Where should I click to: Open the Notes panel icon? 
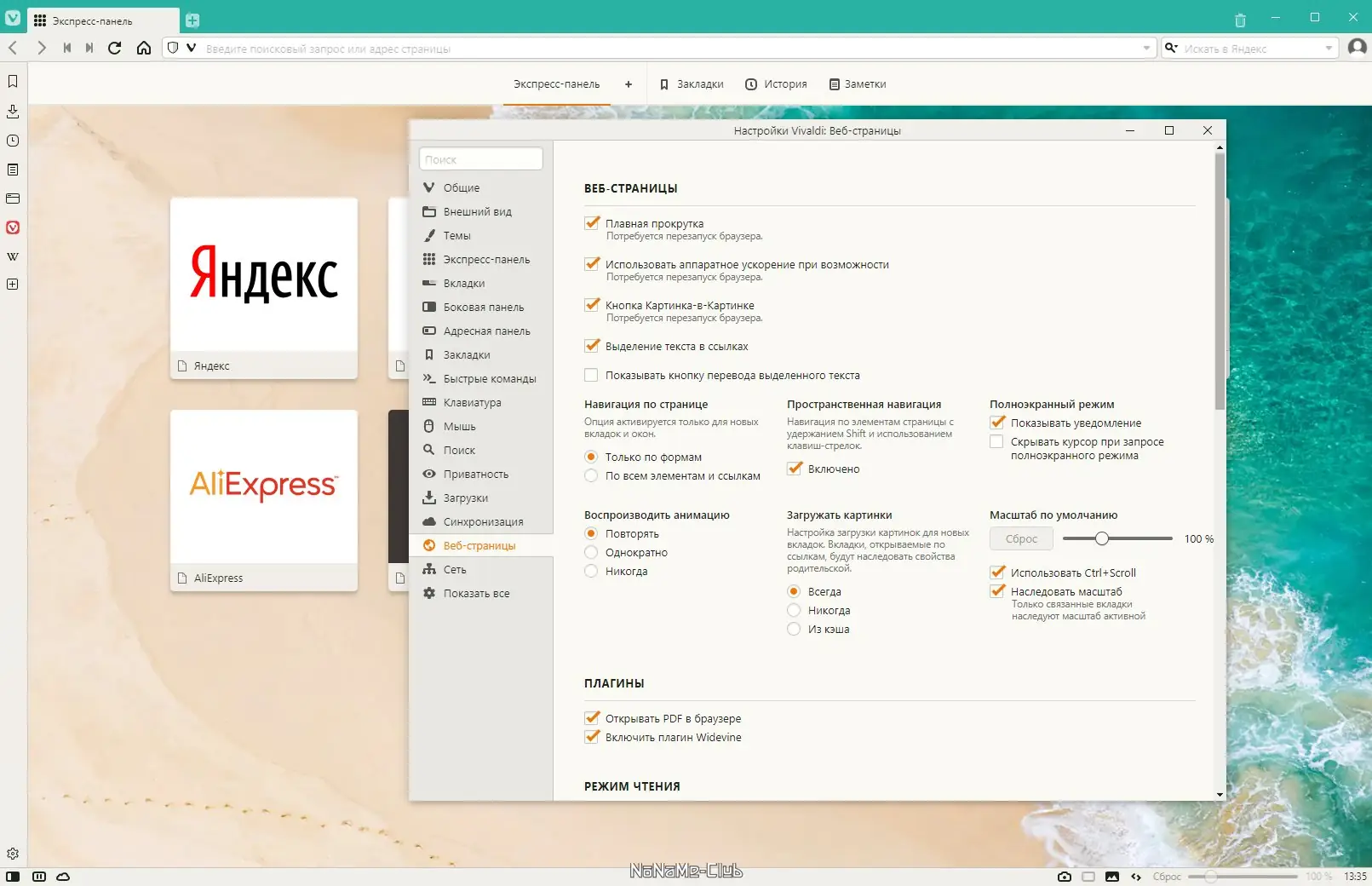12,170
